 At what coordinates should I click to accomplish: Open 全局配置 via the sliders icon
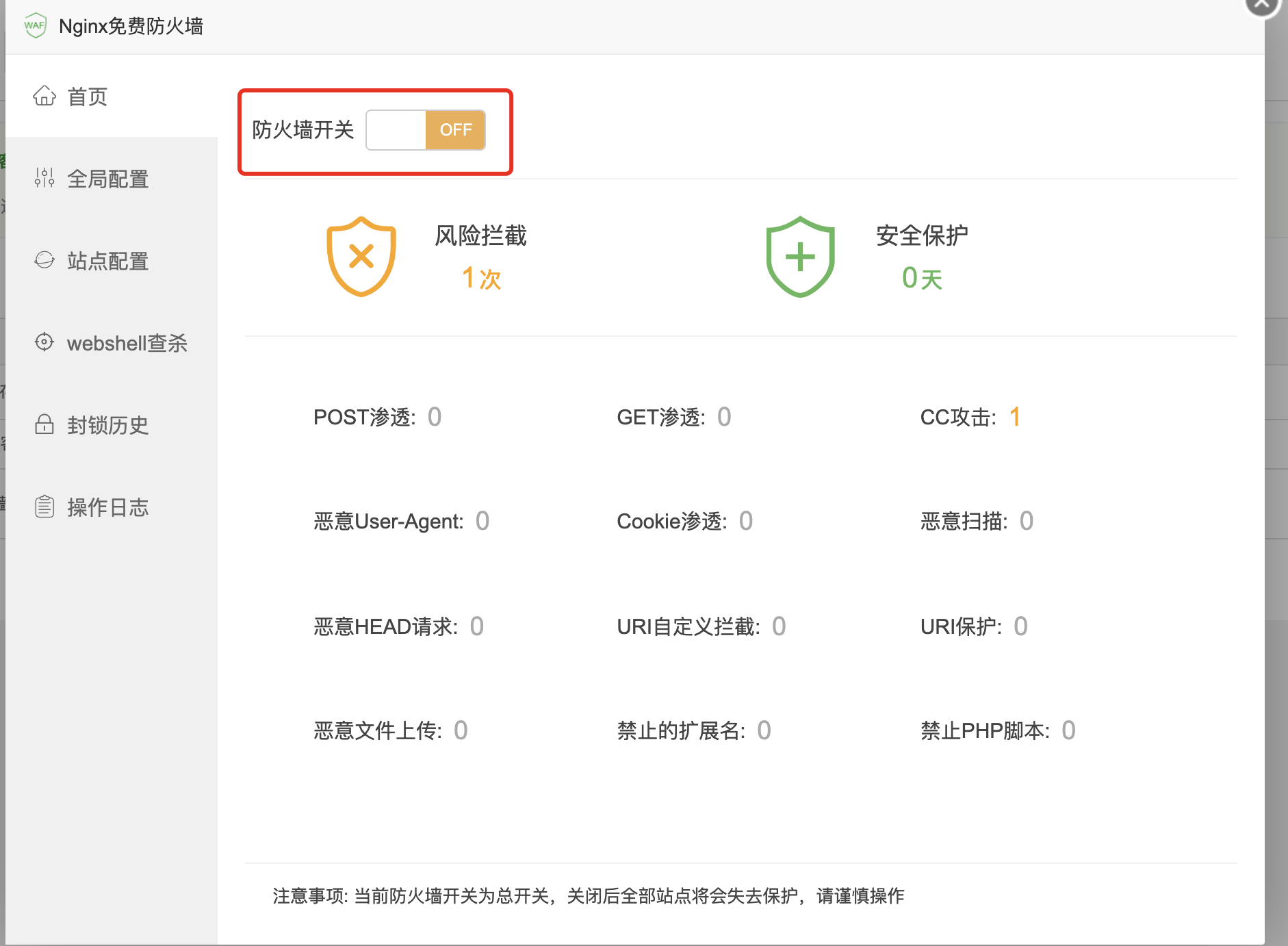coord(44,179)
